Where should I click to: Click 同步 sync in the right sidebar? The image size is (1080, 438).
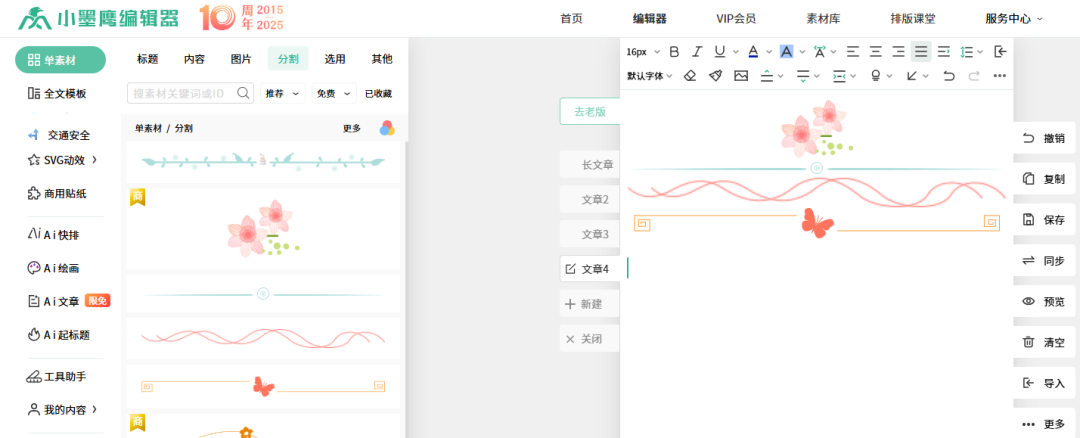1044,260
